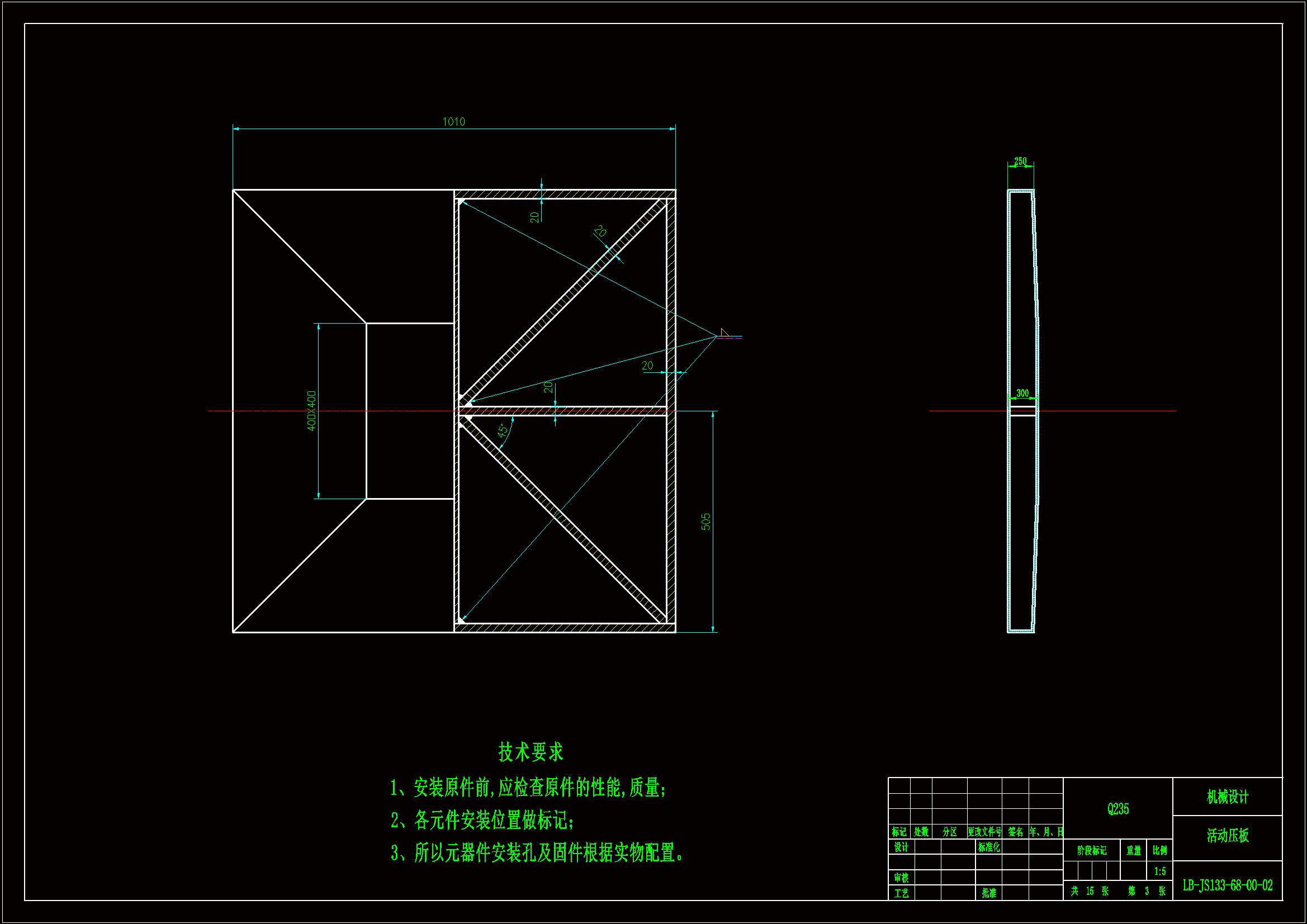
Task: Click the 标准化 cell in title block
Action: pyautogui.click(x=989, y=847)
